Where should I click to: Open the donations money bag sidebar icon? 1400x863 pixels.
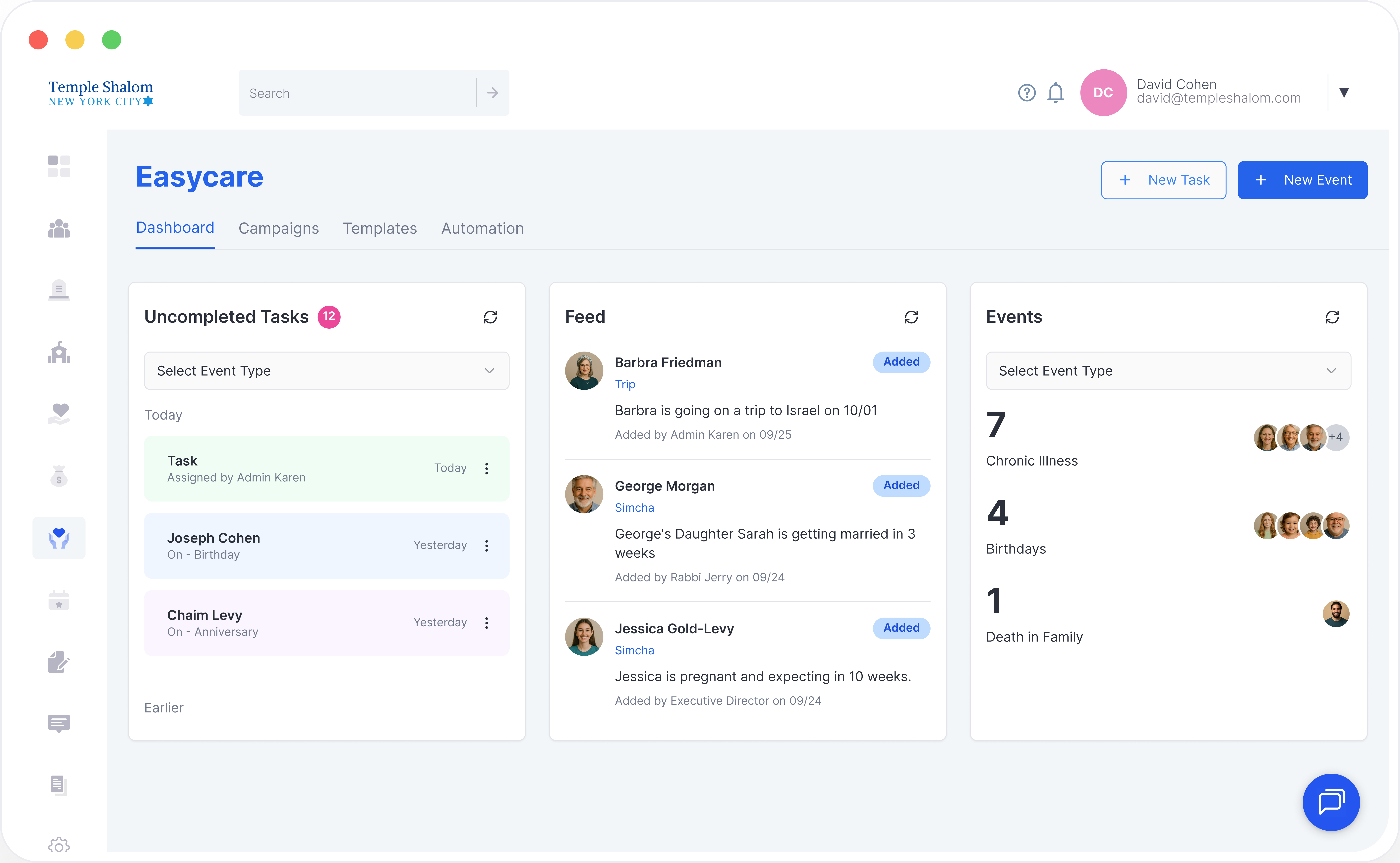[x=59, y=476]
